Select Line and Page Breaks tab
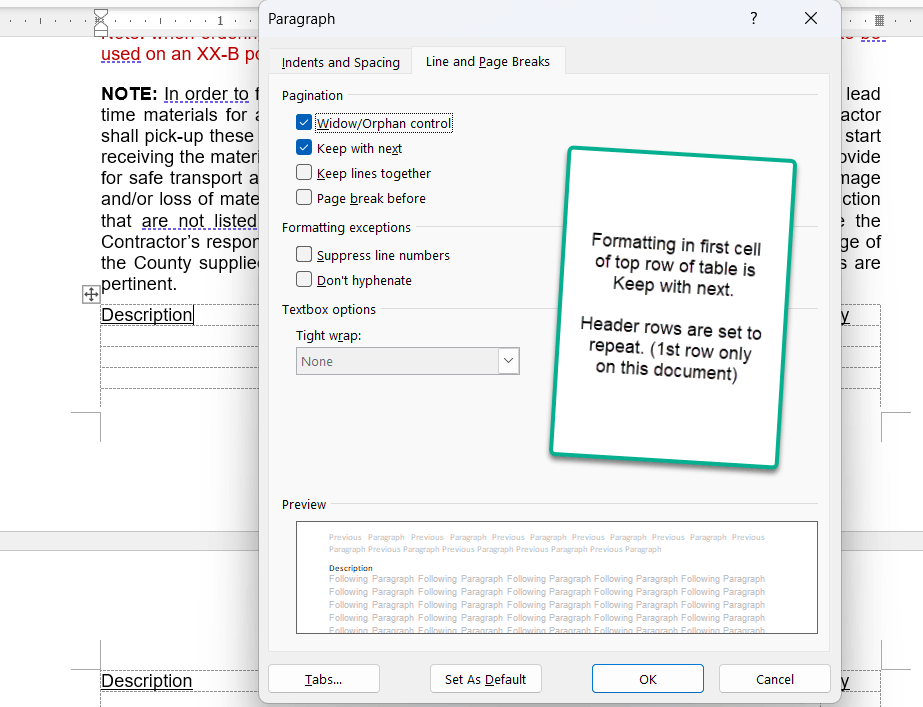This screenshot has width=923, height=707. click(x=488, y=61)
